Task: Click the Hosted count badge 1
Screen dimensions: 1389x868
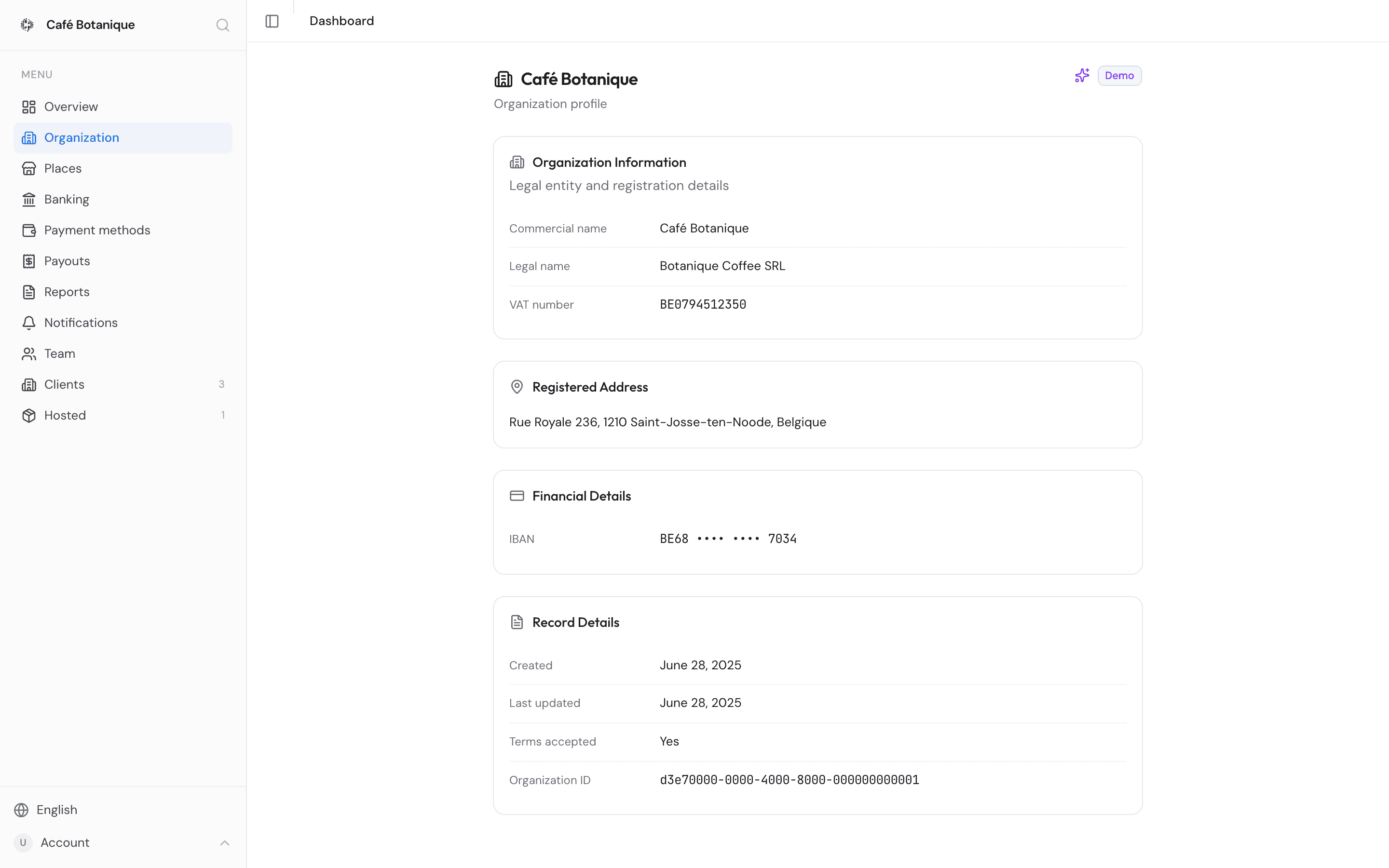Action: pos(223,416)
